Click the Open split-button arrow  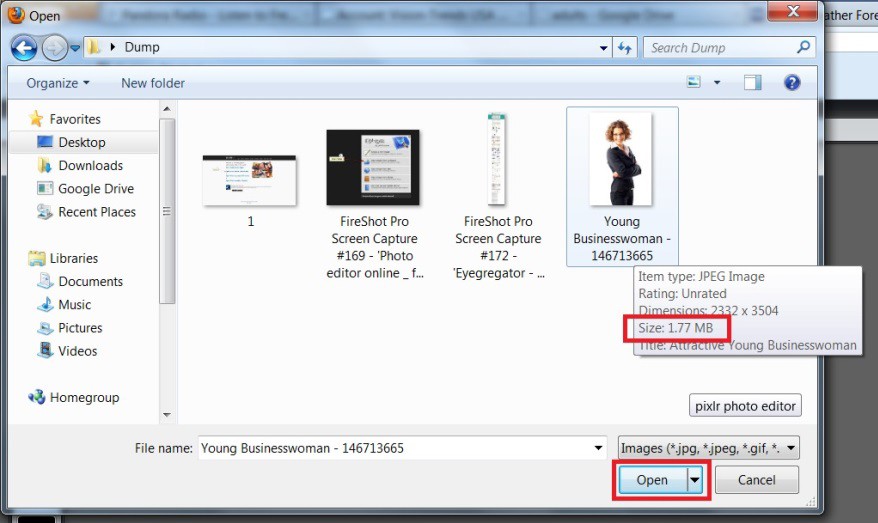click(x=696, y=480)
